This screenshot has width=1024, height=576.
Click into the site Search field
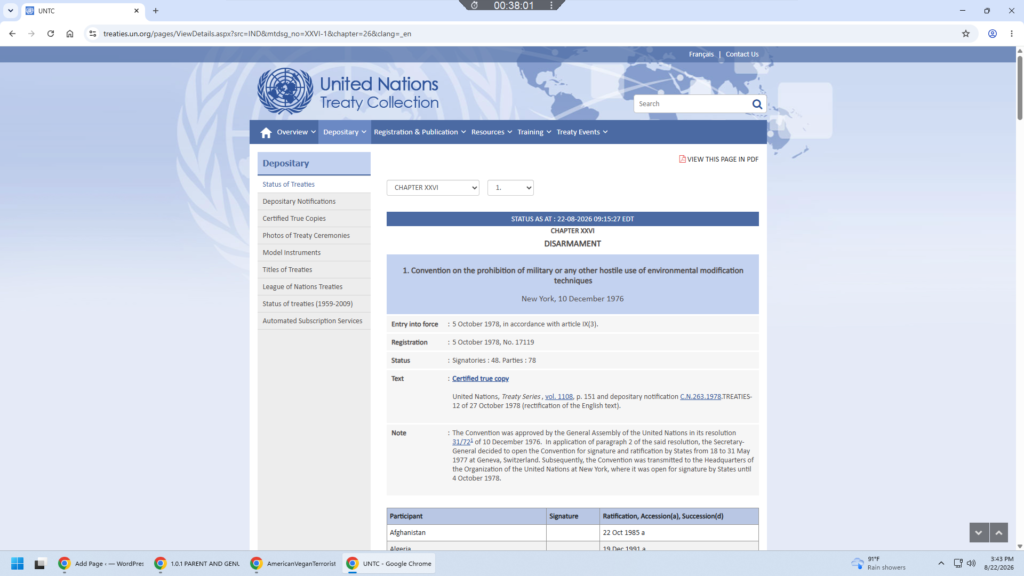pos(692,104)
